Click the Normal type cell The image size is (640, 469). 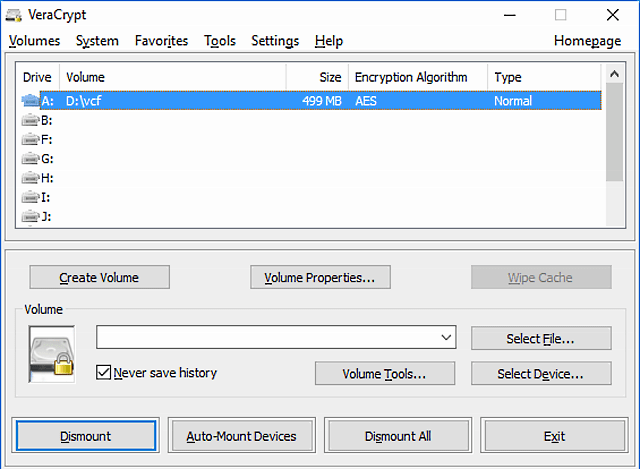click(x=513, y=100)
